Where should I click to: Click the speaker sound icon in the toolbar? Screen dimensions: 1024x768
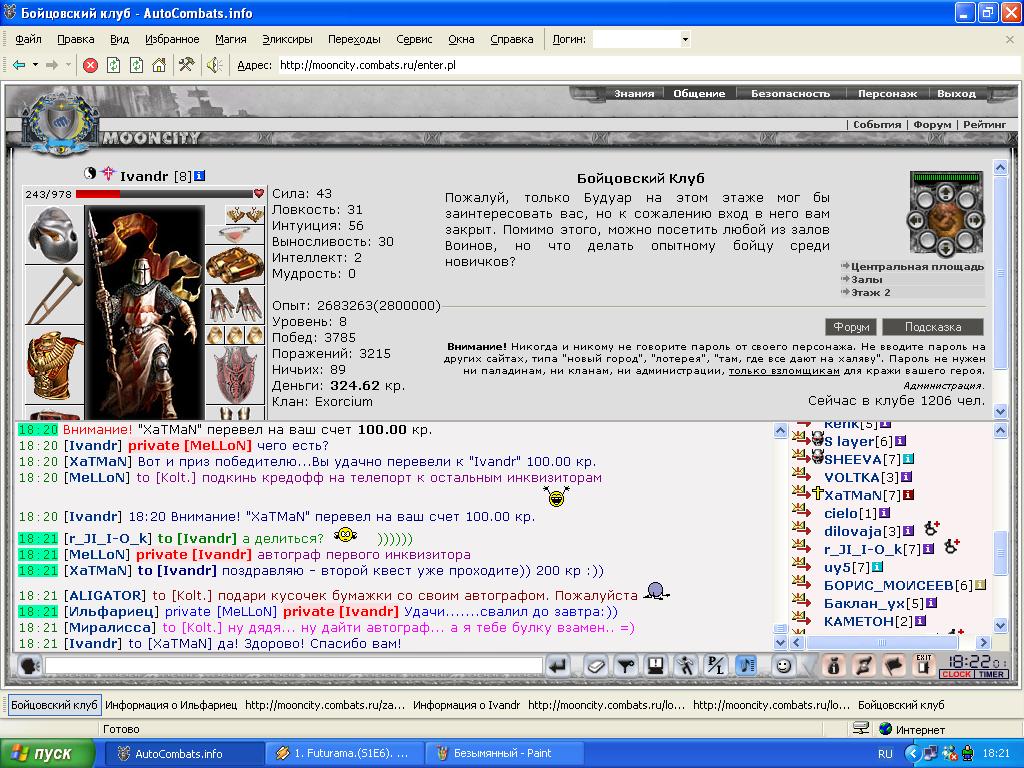[214, 65]
